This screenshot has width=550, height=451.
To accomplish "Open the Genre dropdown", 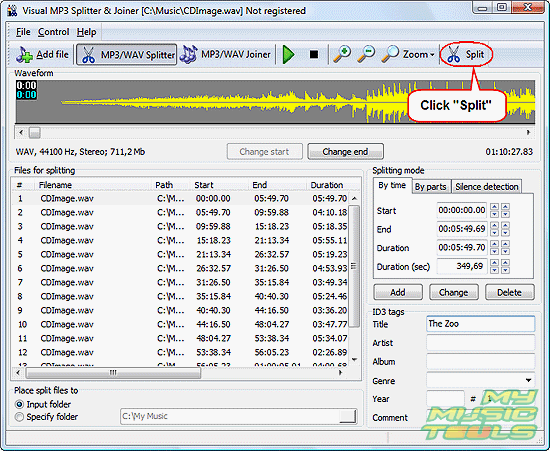I will click(x=528, y=380).
